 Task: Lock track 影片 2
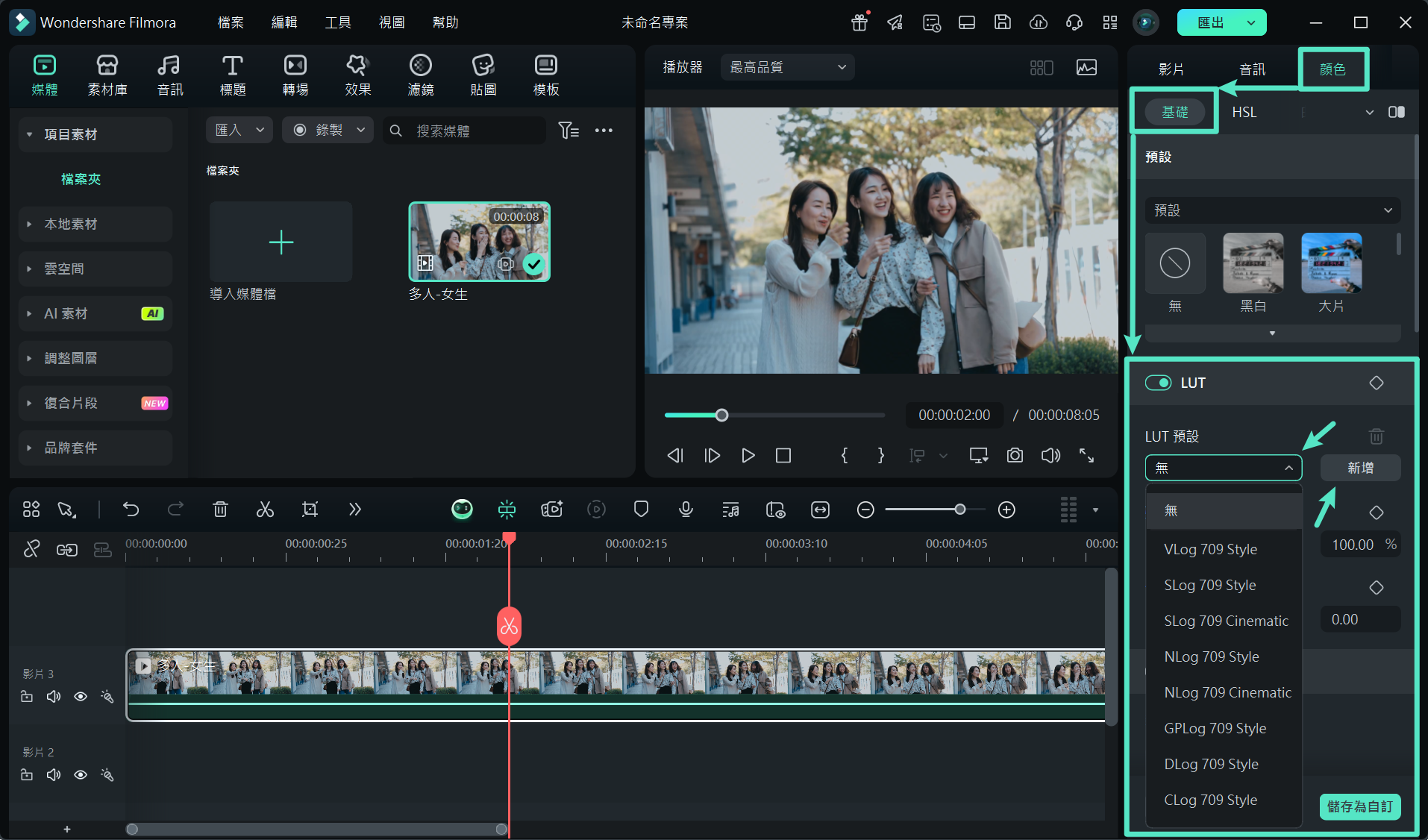(27, 775)
